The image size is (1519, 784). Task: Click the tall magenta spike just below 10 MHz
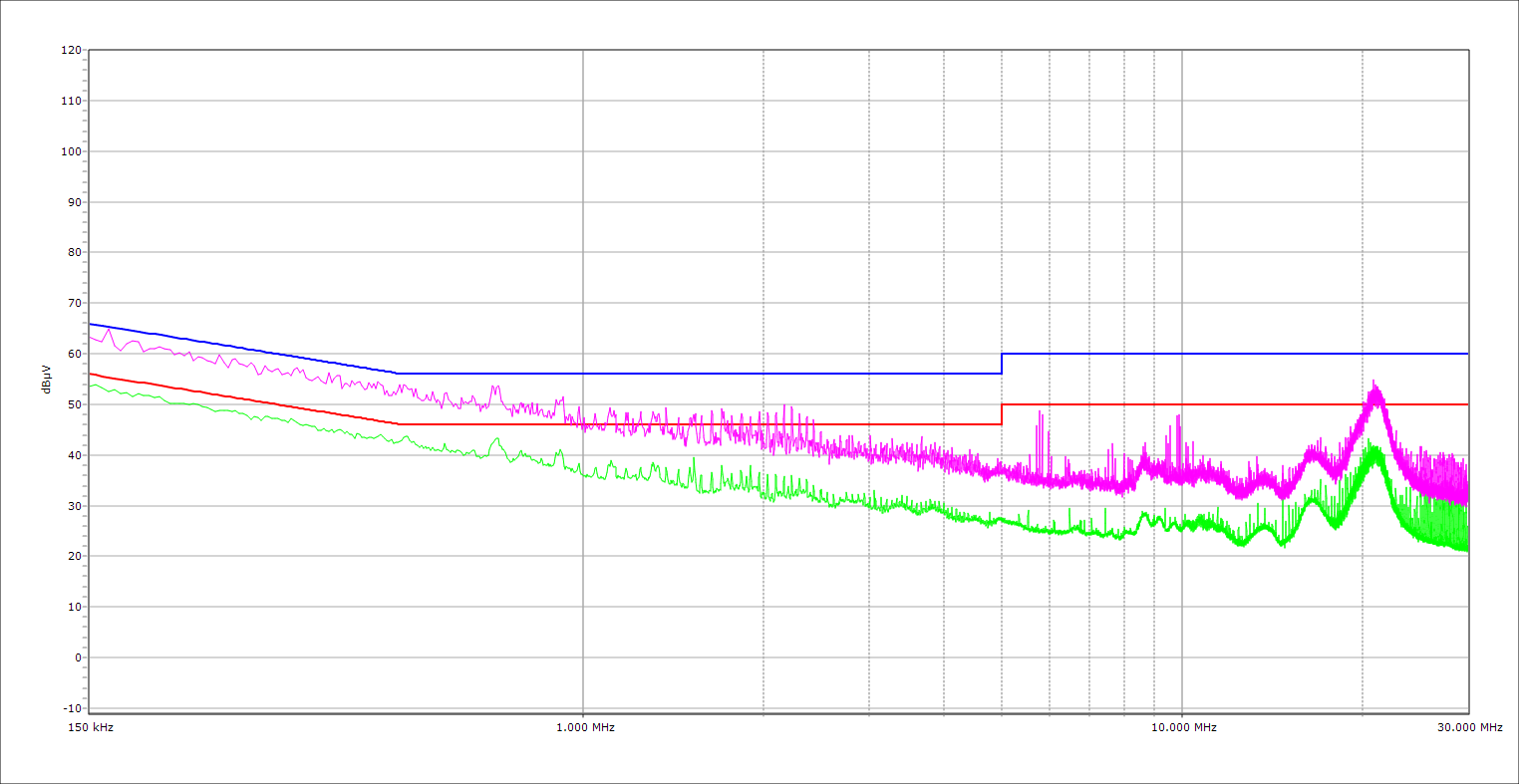pos(1178,416)
